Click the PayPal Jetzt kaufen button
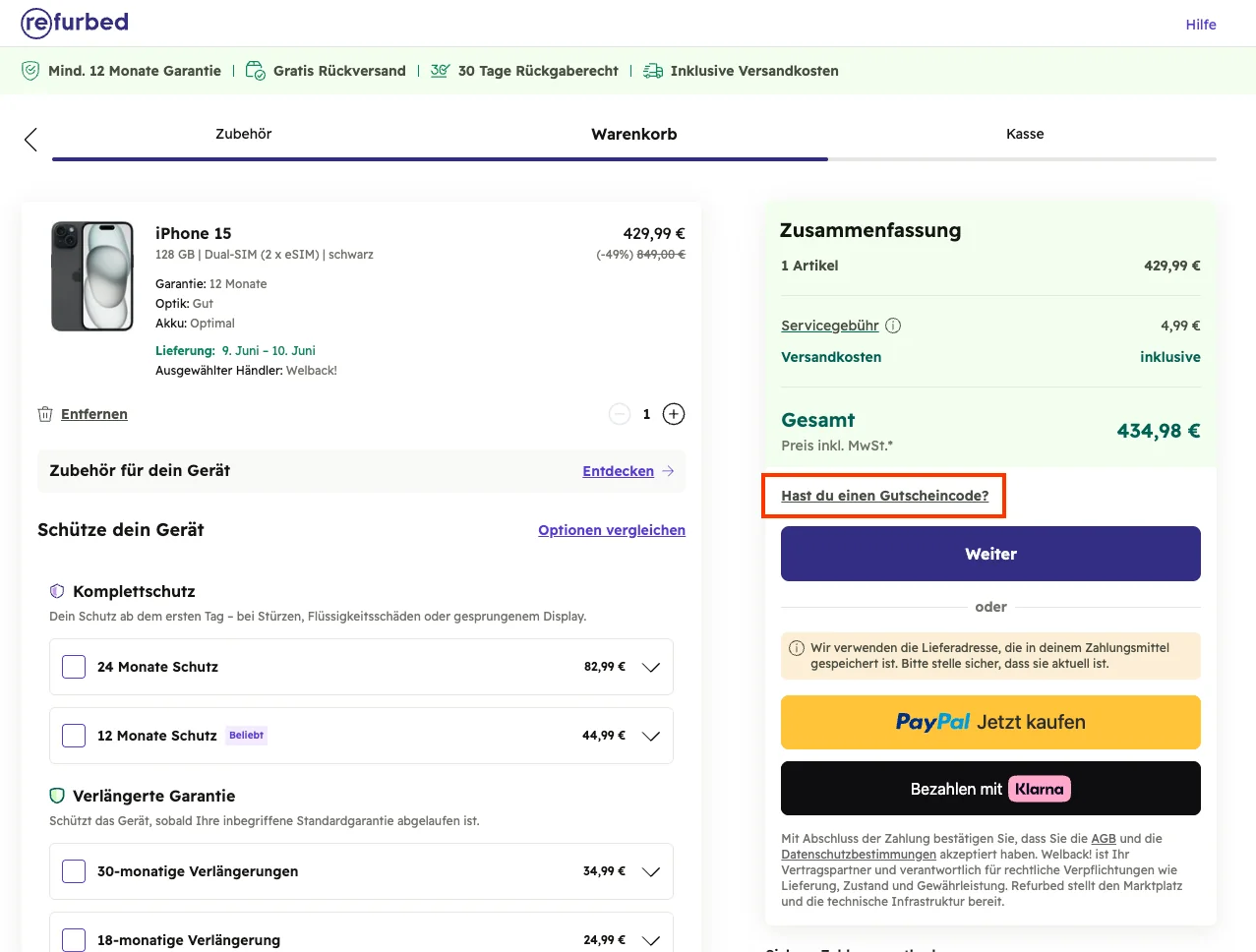 (990, 722)
